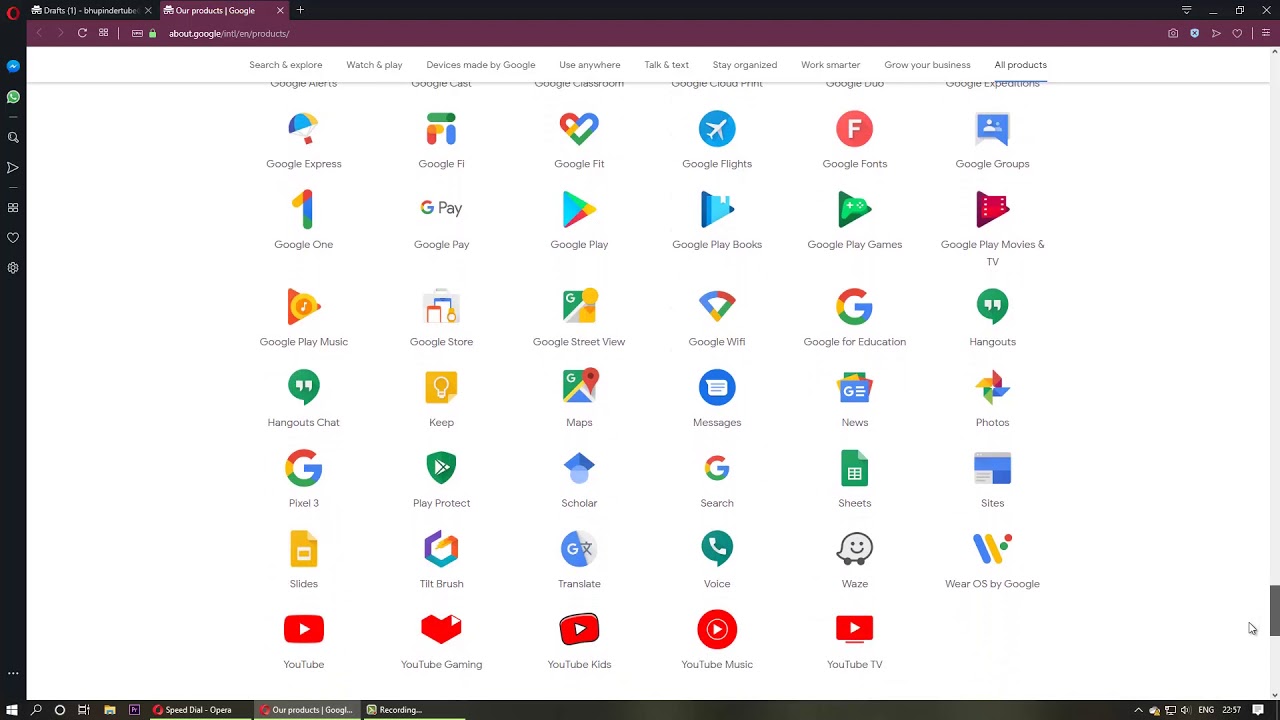Open a new browser tab
Viewport: 1280px width, 720px height.
pyautogui.click(x=300, y=10)
